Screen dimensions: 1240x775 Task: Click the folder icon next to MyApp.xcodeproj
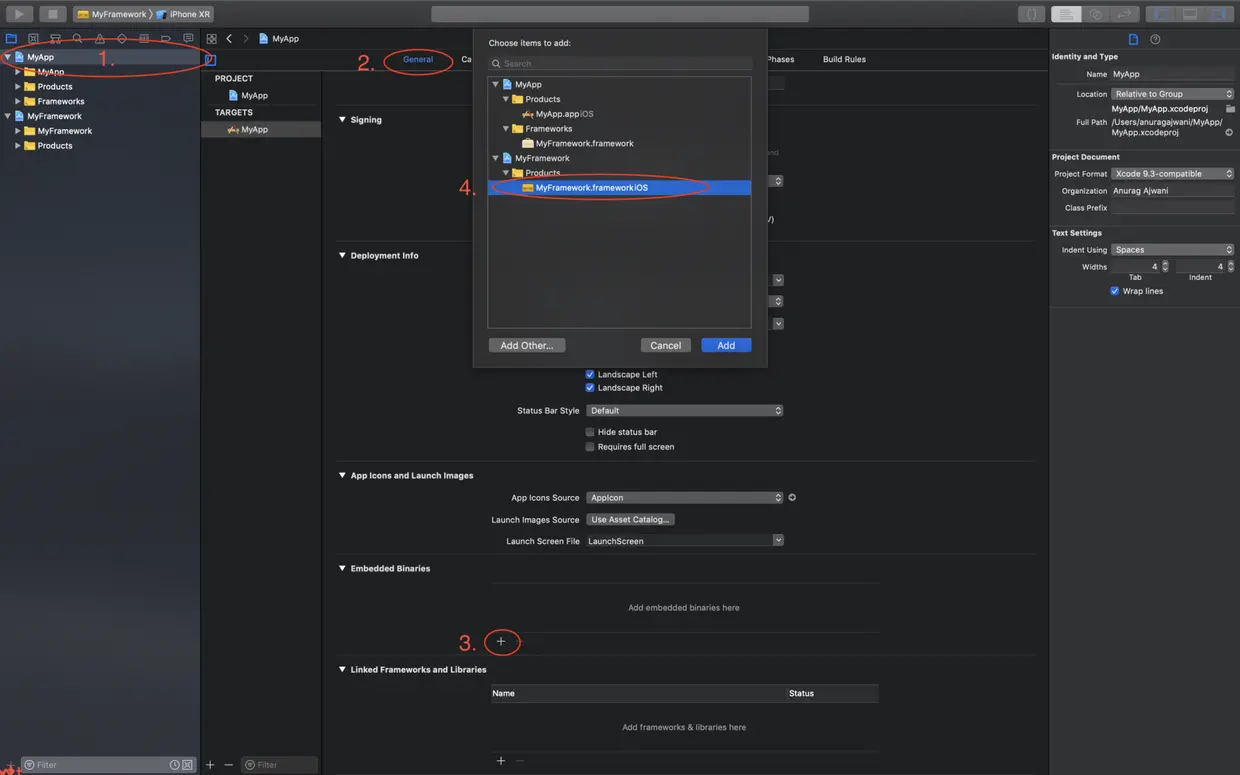point(1229,108)
